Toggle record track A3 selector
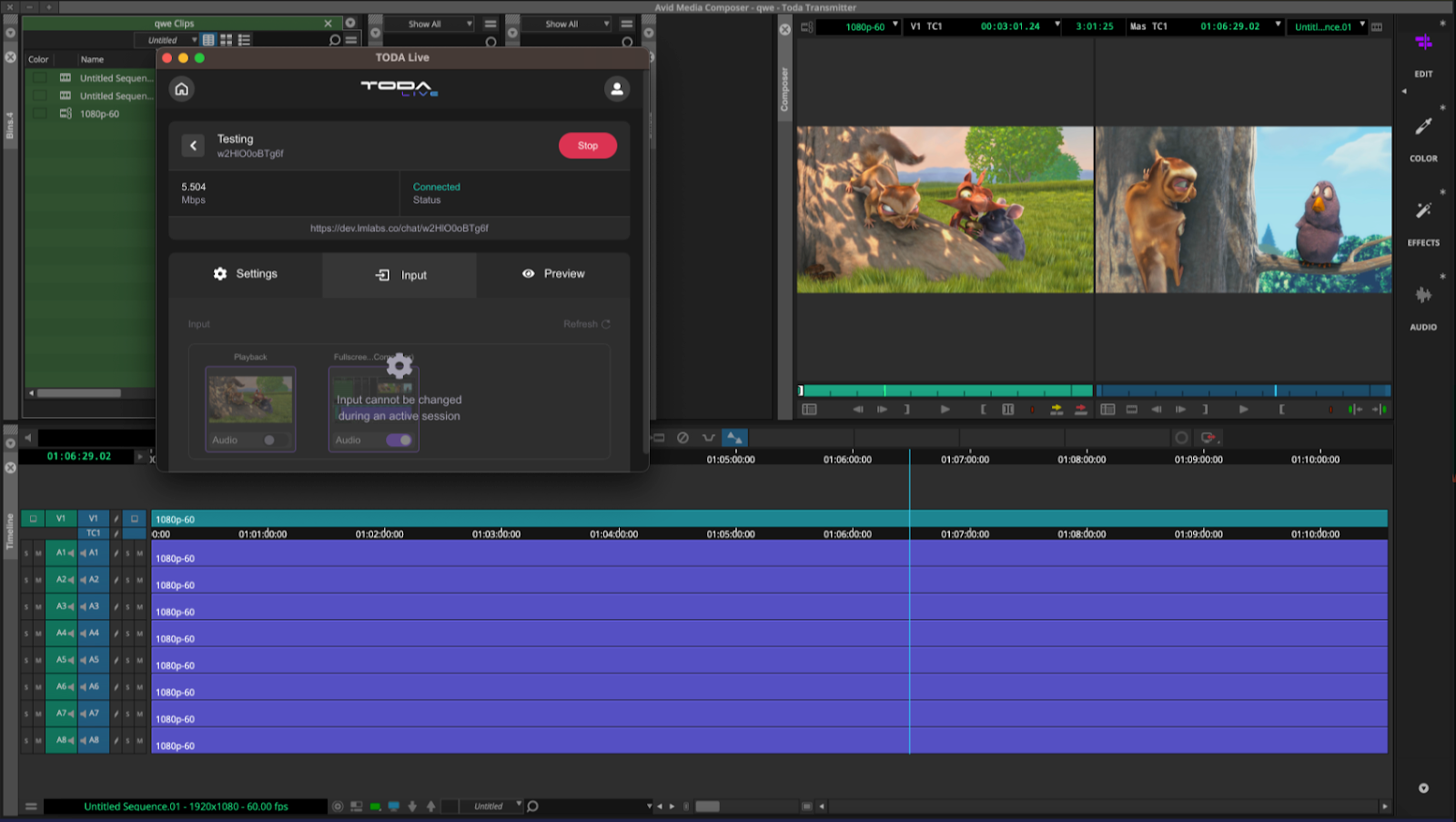Screen dimensions: 1456x822 pyautogui.click(x=93, y=606)
